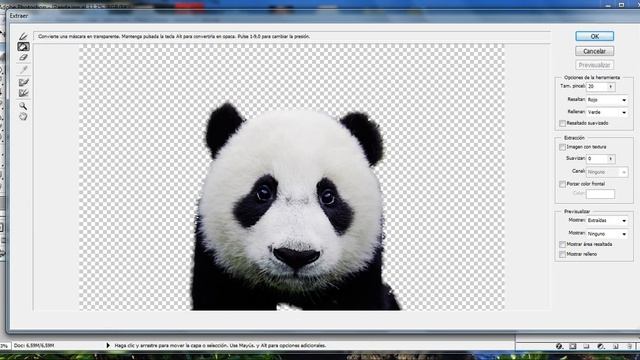Screen dimensions: 640x360
Task: Click the Color swatch under Forzar color frontal
Action: 600,194
